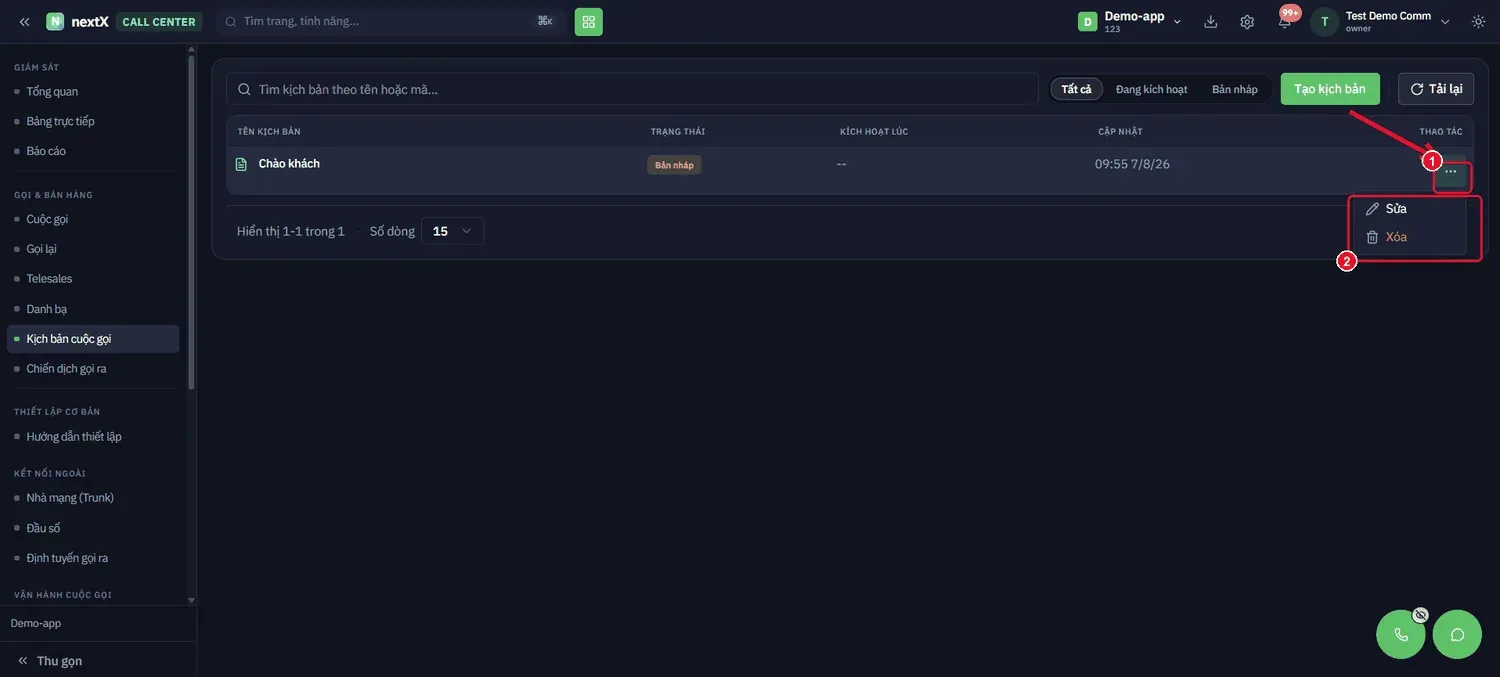Screen dimensions: 1500x677
Task: Click the green D workspace avatar
Action: point(1087,21)
